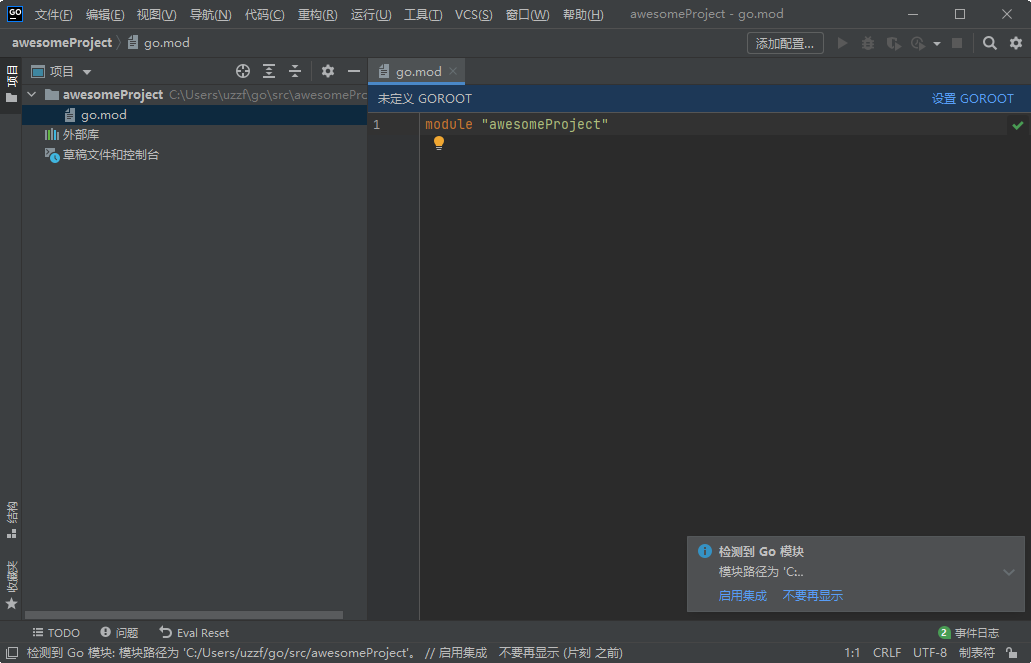Open IDE settings gear in toolbar

[x=1016, y=43]
